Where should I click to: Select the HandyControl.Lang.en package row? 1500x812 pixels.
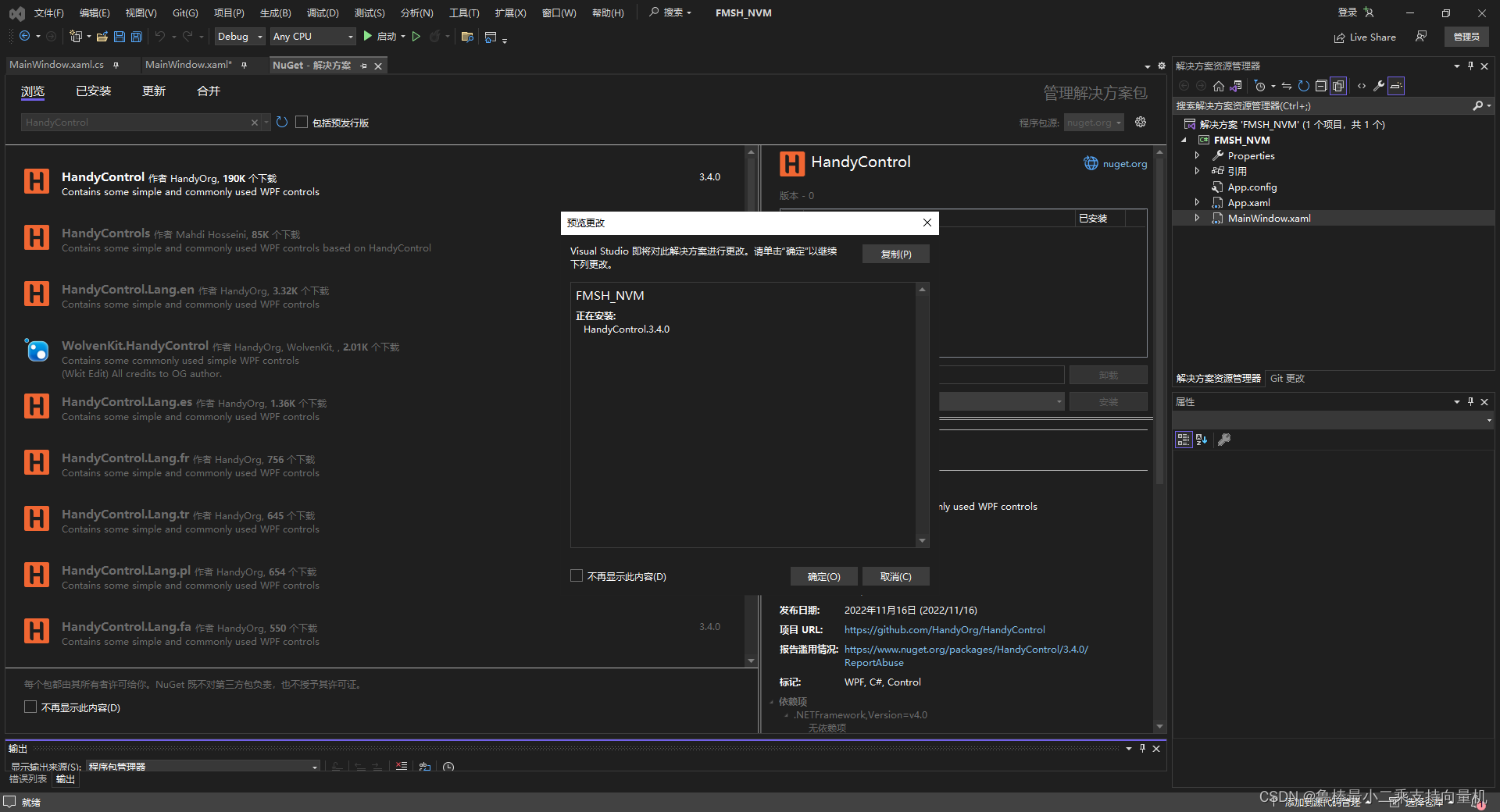coord(375,296)
